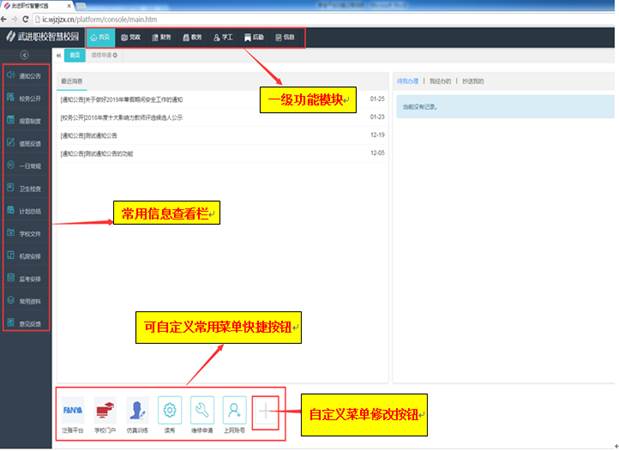The image size is (619, 451).
Task: Open the 卫生检查 sidebar item
Action: [x=24, y=189]
